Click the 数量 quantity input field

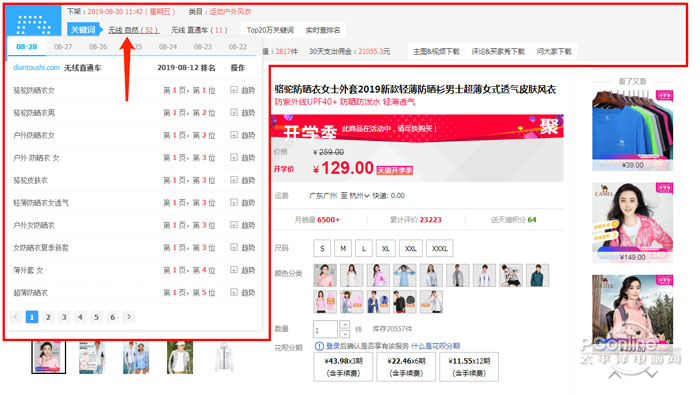coord(325,329)
